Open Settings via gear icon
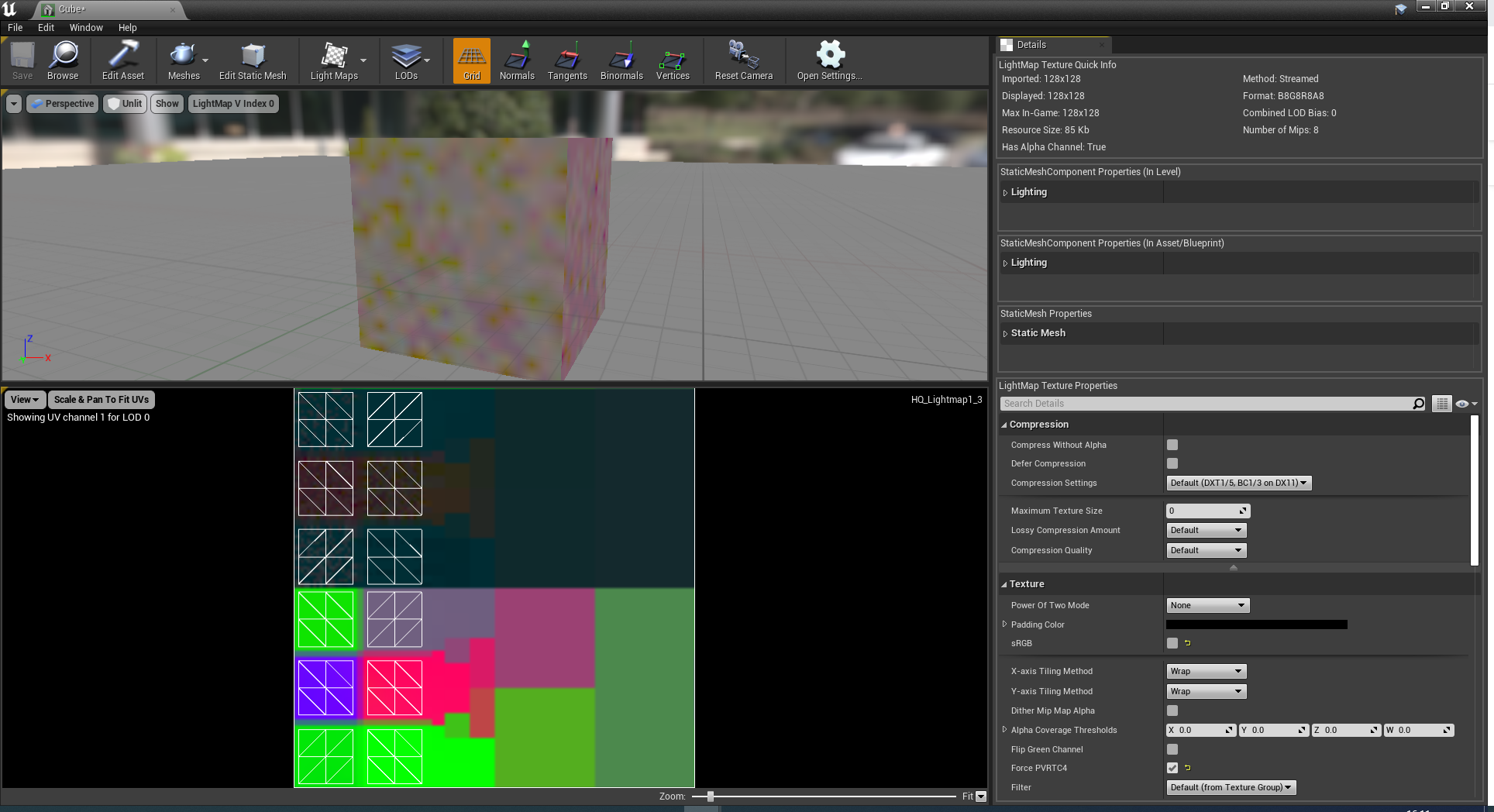Image resolution: width=1494 pixels, height=812 pixels. pos(830,60)
